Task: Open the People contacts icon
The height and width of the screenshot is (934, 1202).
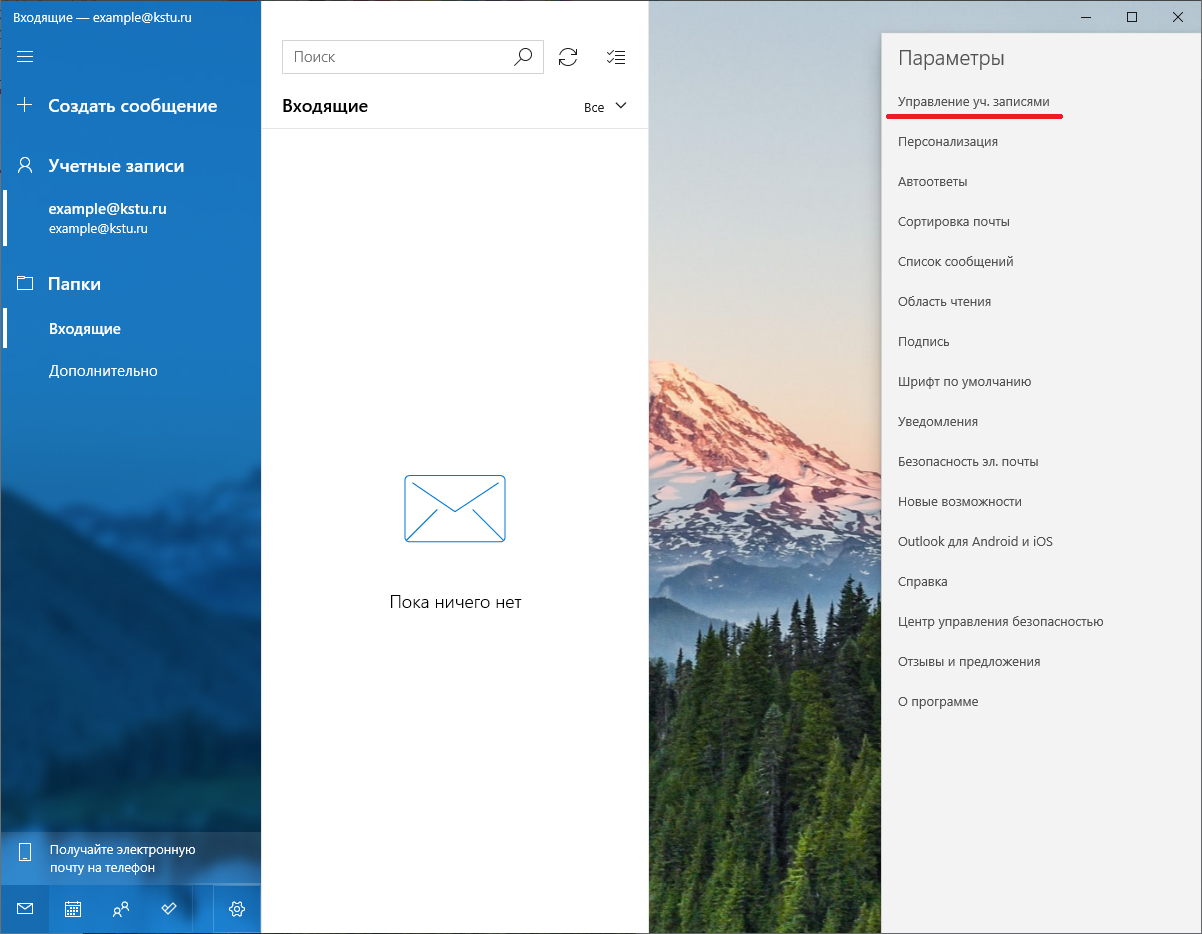Action: point(121,909)
